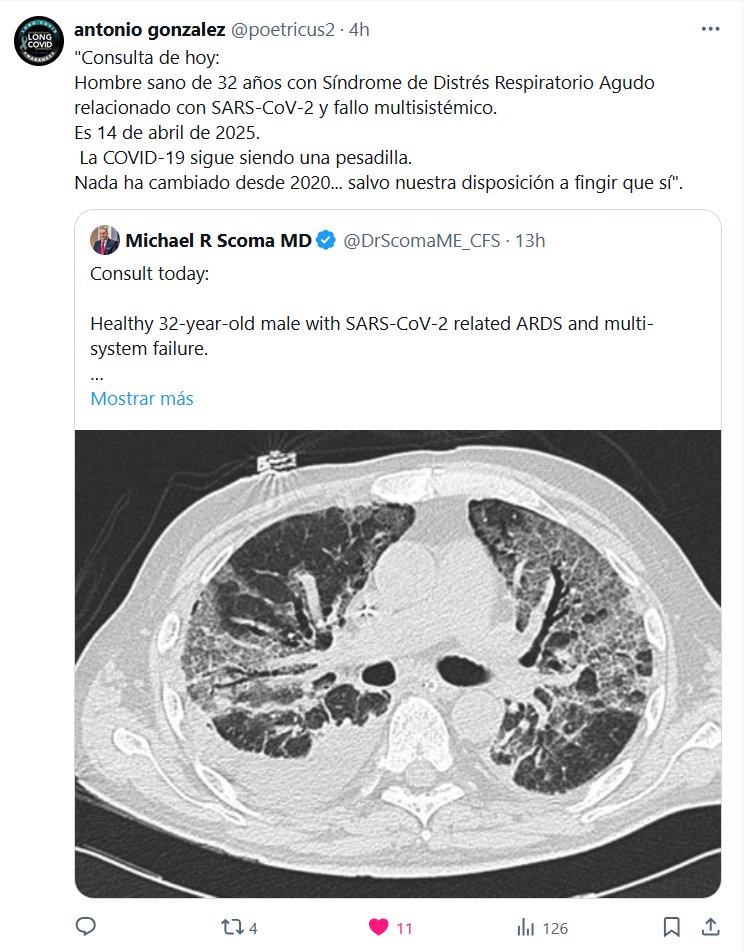Click the blue verified badge

click(x=327, y=241)
